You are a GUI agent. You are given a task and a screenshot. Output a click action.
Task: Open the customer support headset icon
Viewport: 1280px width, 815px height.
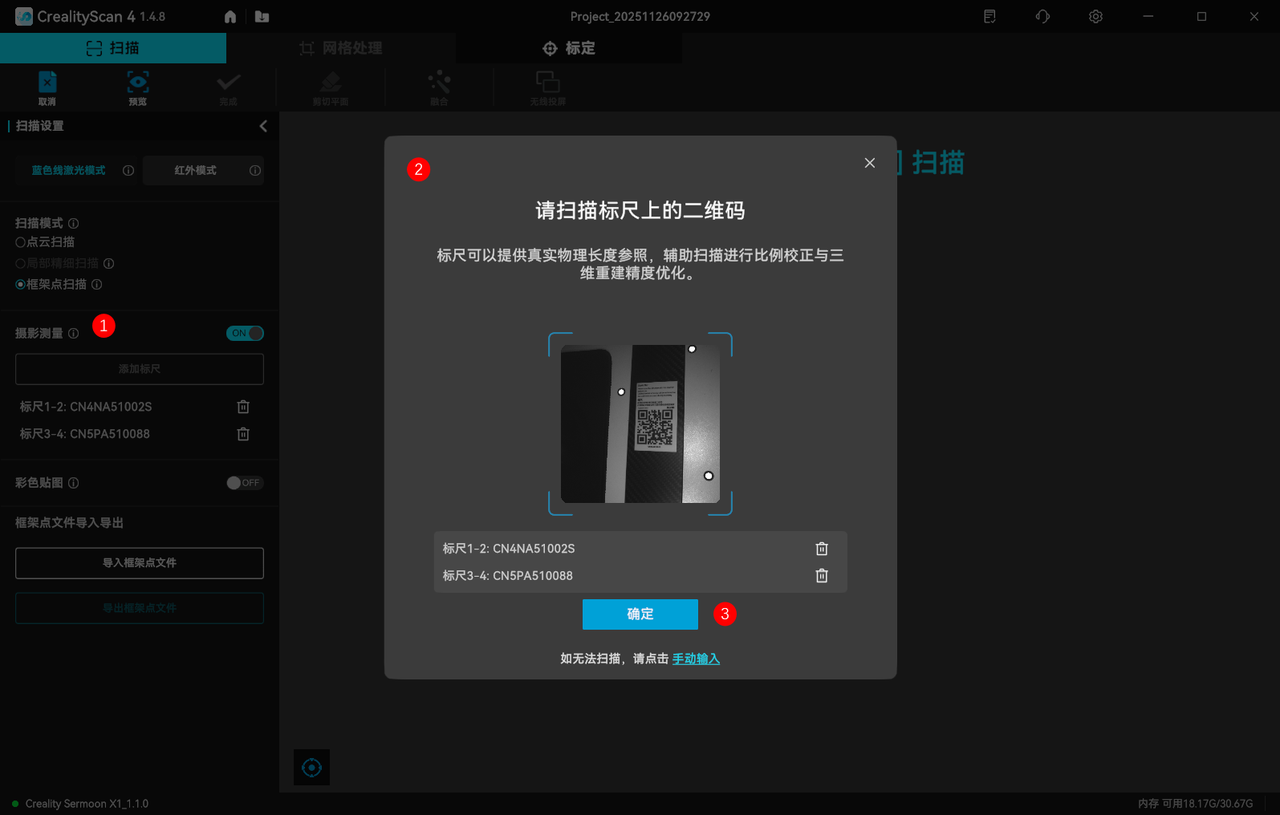1042,17
